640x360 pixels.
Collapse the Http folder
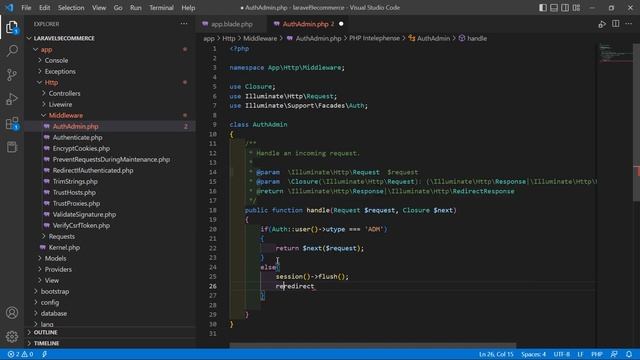click(51, 82)
